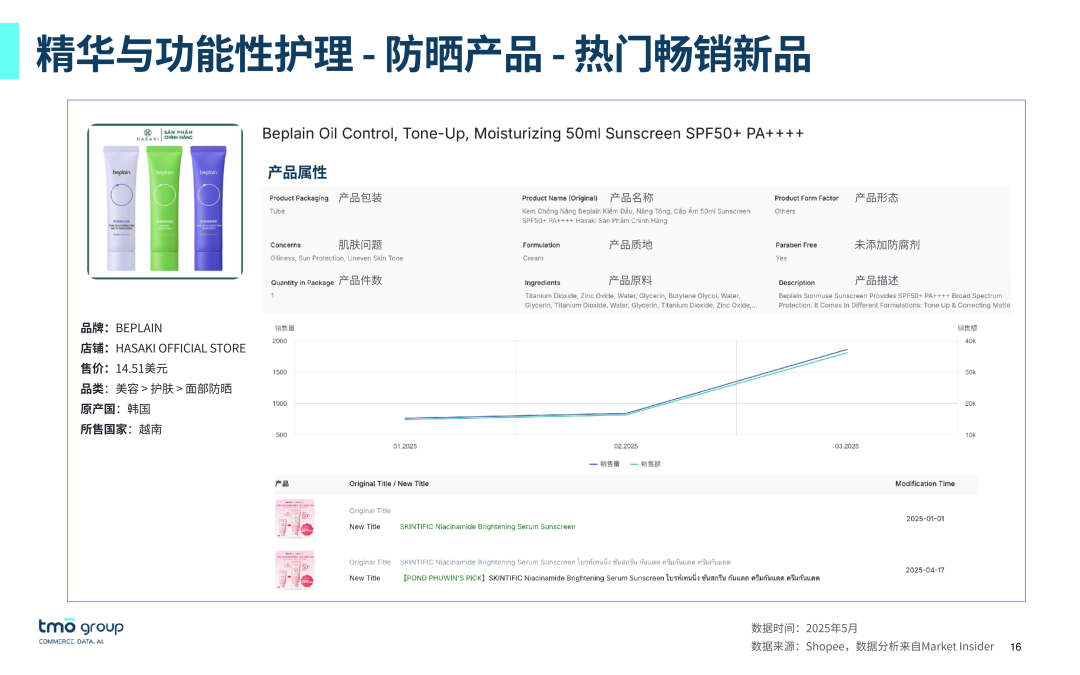This screenshot has width=1080, height=675.
Task: Select the first row SKINTIFIC product thumbnail
Action: [x=295, y=519]
